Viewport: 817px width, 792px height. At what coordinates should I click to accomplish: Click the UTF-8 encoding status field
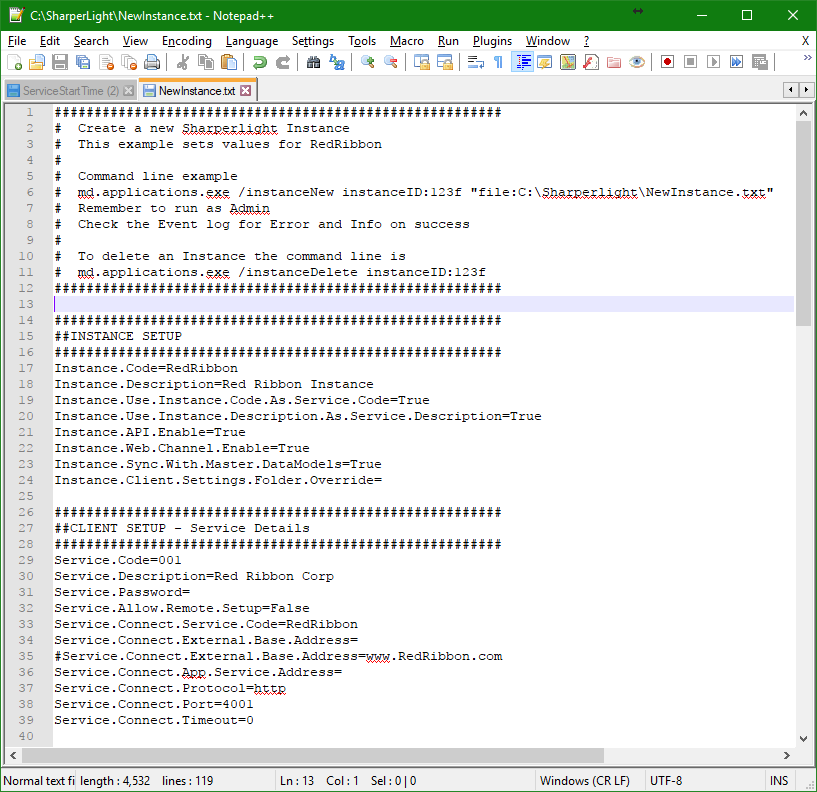click(704, 781)
